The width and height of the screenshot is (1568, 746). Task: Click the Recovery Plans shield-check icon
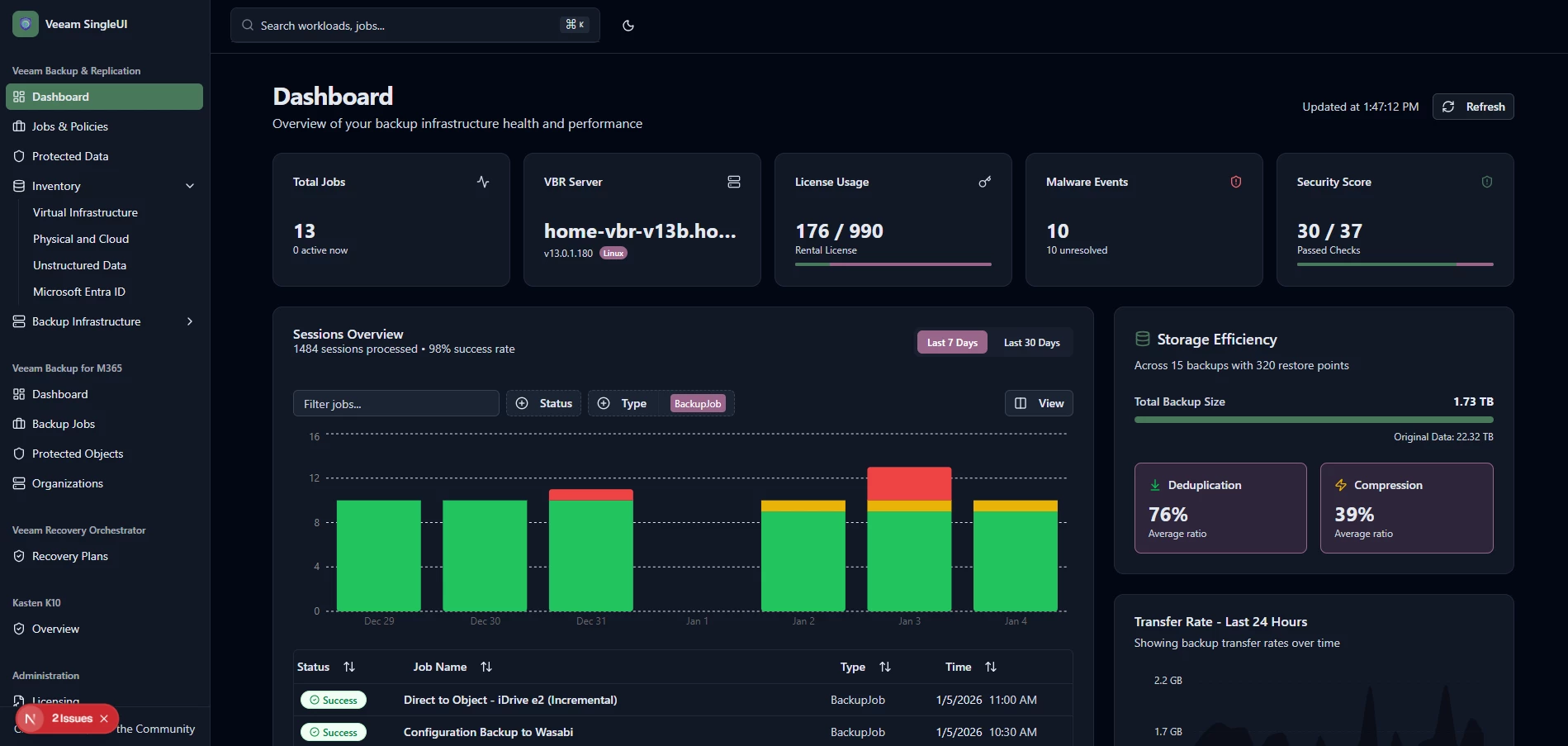pos(19,556)
